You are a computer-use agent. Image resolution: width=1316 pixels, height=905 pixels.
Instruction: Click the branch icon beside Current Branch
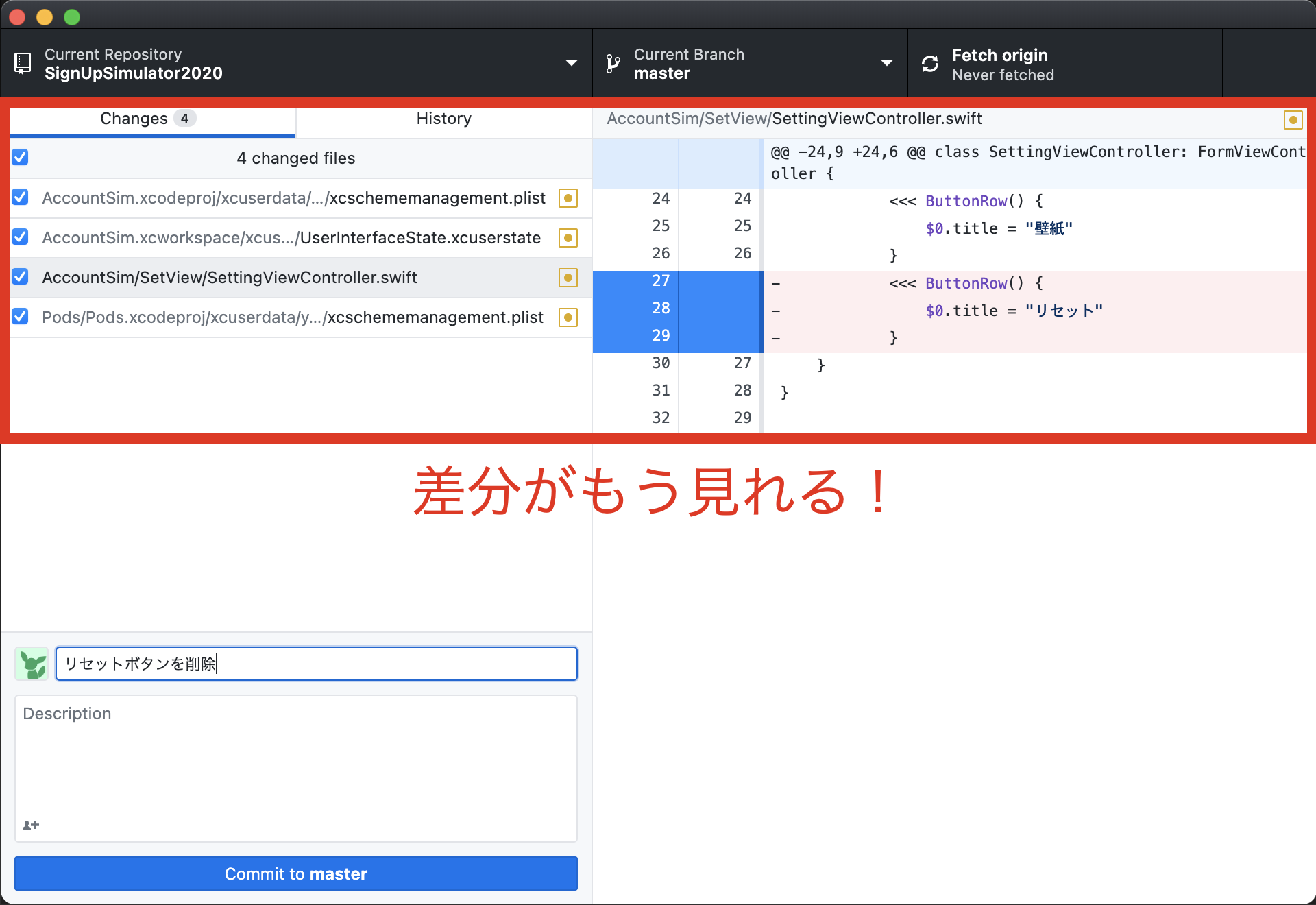612,63
